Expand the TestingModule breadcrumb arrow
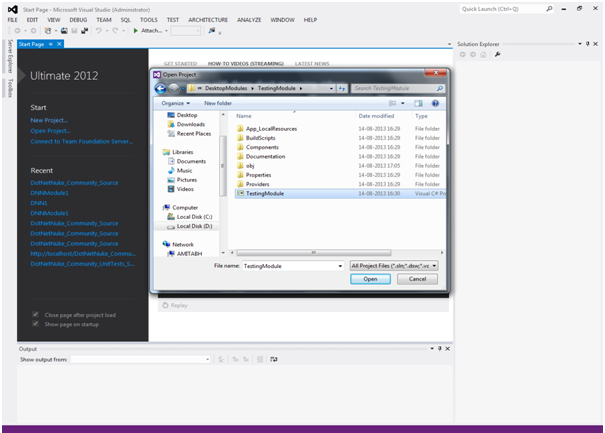The image size is (605, 433). (301, 88)
